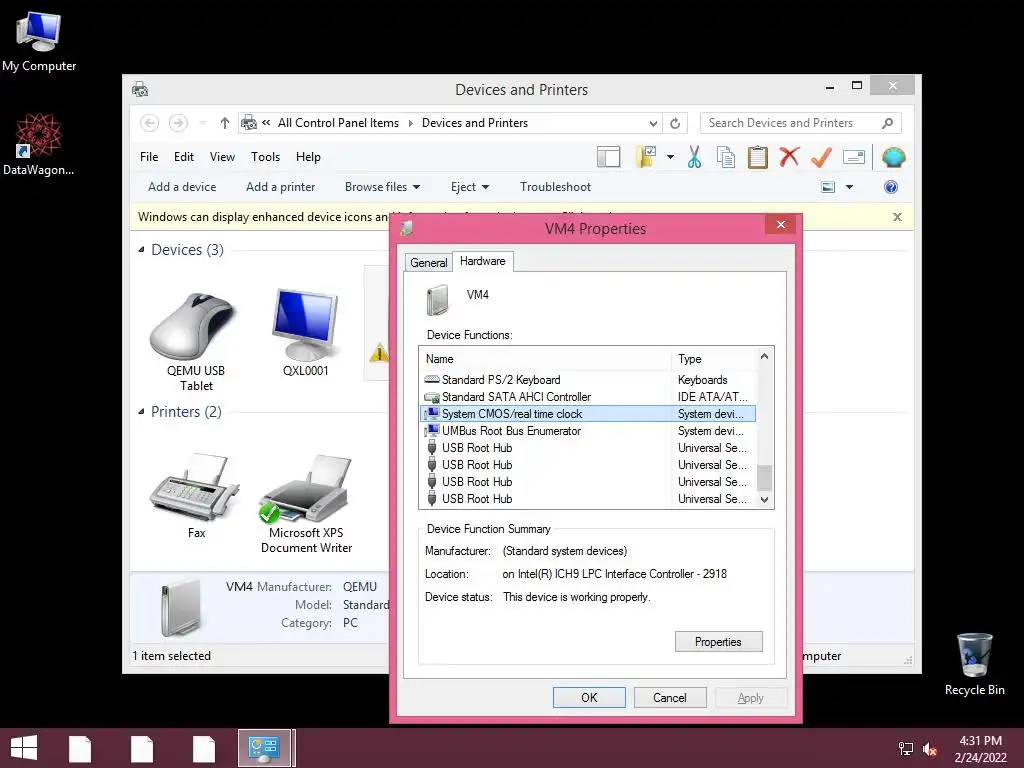Open the Tools menu
The height and width of the screenshot is (768, 1024).
(265, 157)
